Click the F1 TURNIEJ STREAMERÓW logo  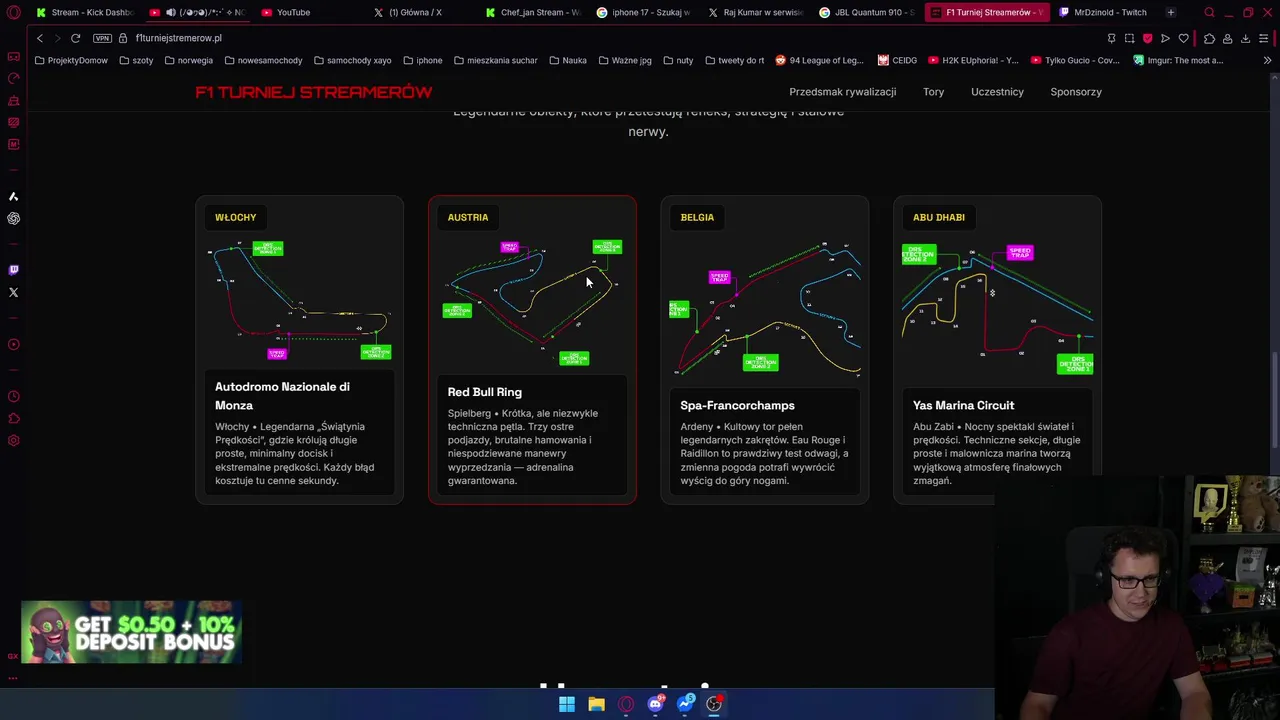click(313, 92)
